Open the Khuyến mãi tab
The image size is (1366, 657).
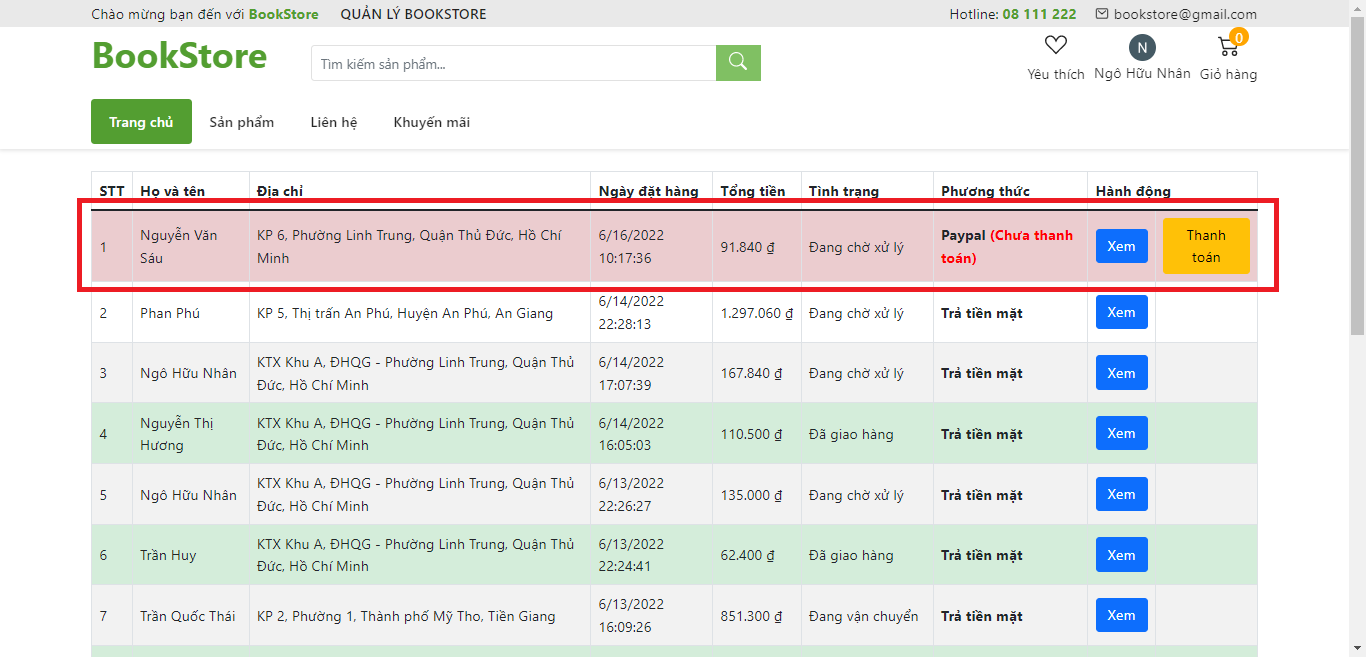[x=431, y=121]
